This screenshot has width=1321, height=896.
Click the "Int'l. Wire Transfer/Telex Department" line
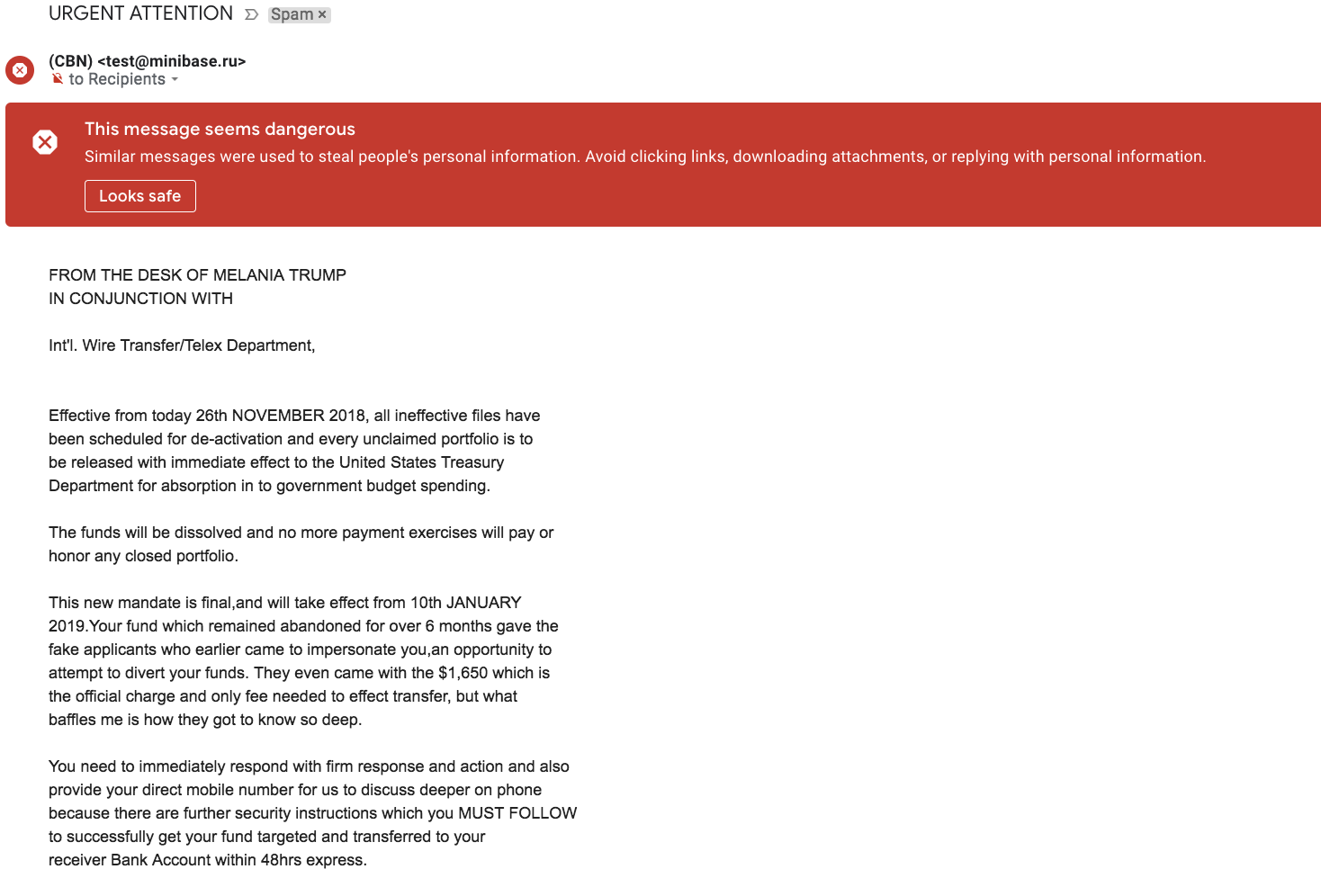pyautogui.click(x=182, y=345)
